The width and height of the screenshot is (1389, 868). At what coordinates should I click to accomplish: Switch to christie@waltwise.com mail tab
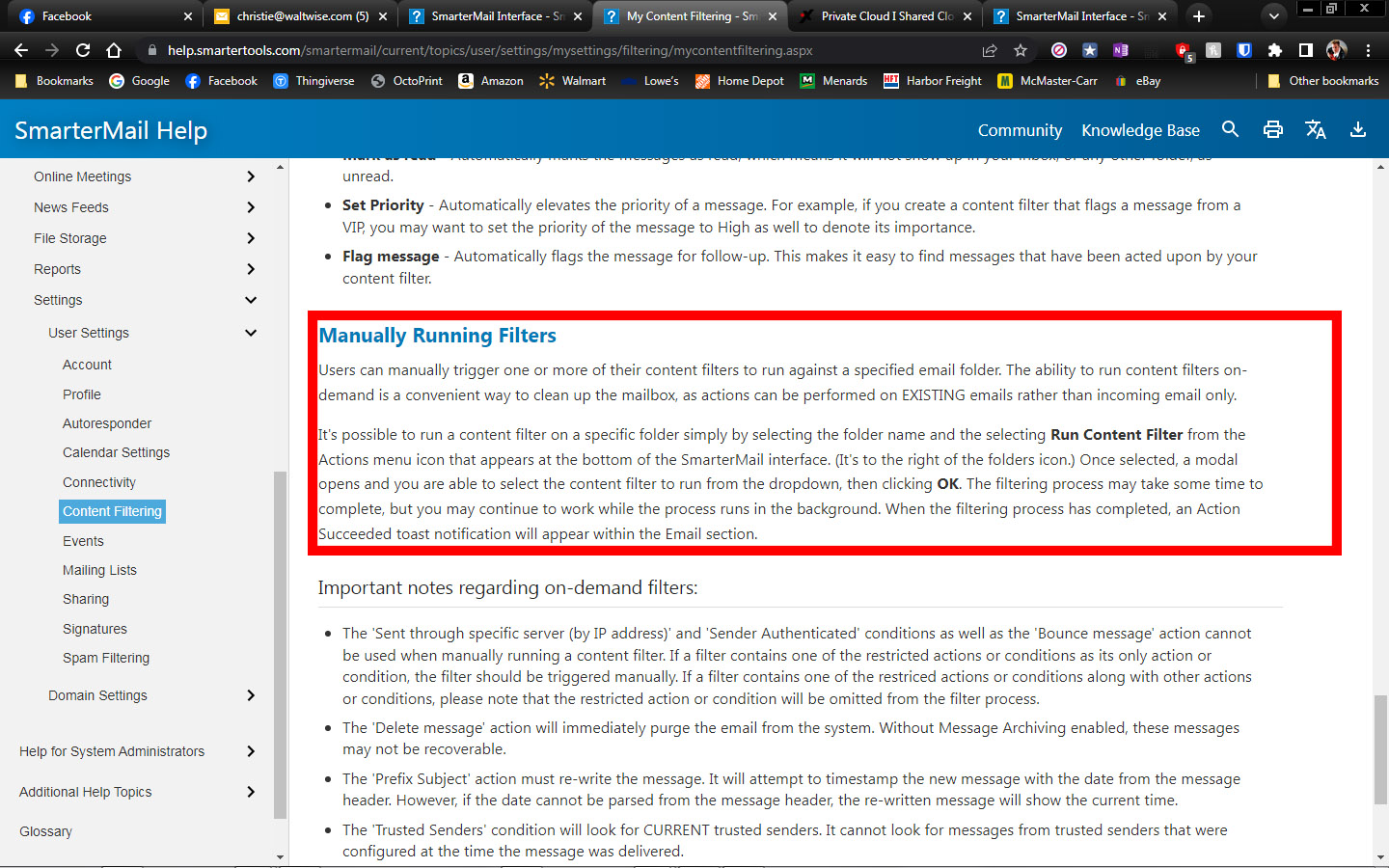point(301,16)
